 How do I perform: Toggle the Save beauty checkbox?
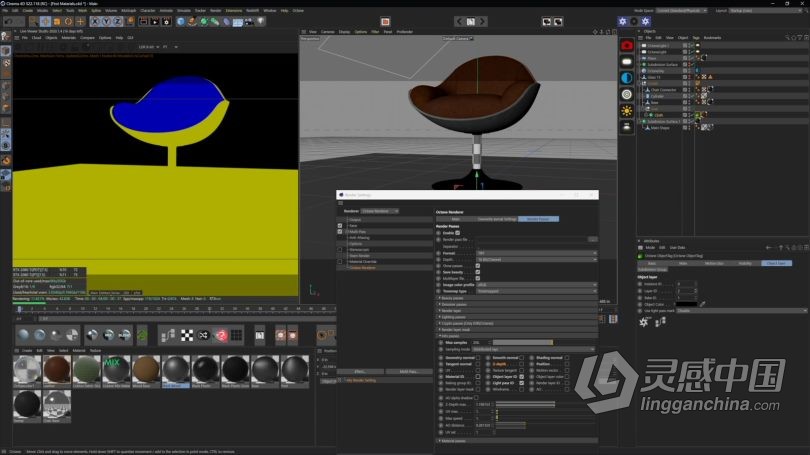(x=477, y=272)
